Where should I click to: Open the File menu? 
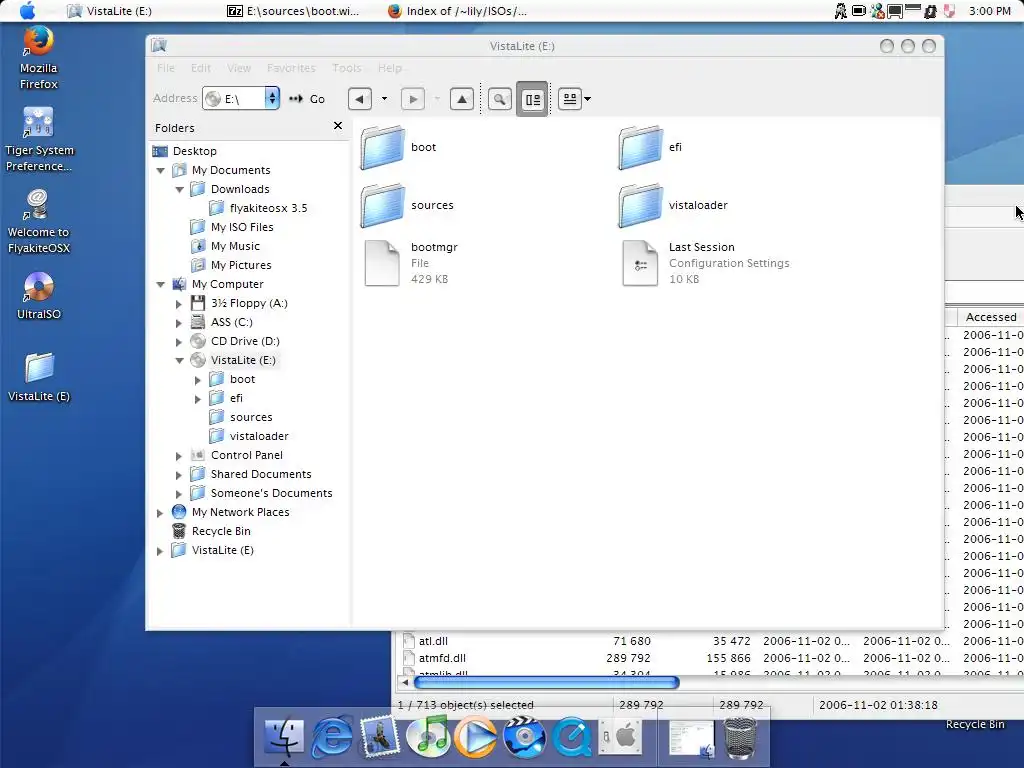tap(166, 68)
